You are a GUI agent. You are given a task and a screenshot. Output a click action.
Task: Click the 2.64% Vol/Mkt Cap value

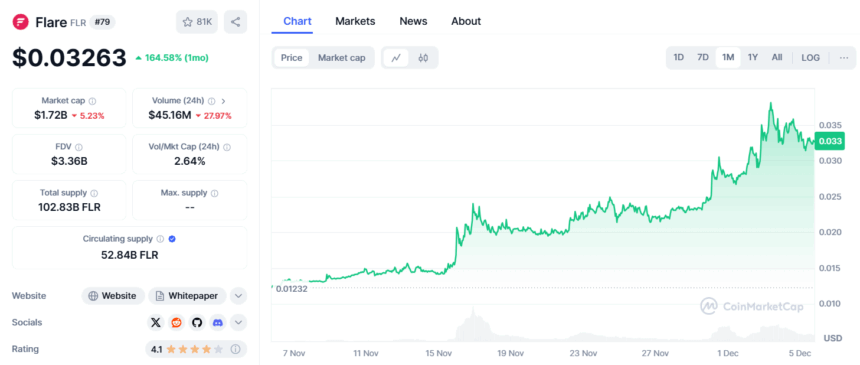pyautogui.click(x=190, y=161)
